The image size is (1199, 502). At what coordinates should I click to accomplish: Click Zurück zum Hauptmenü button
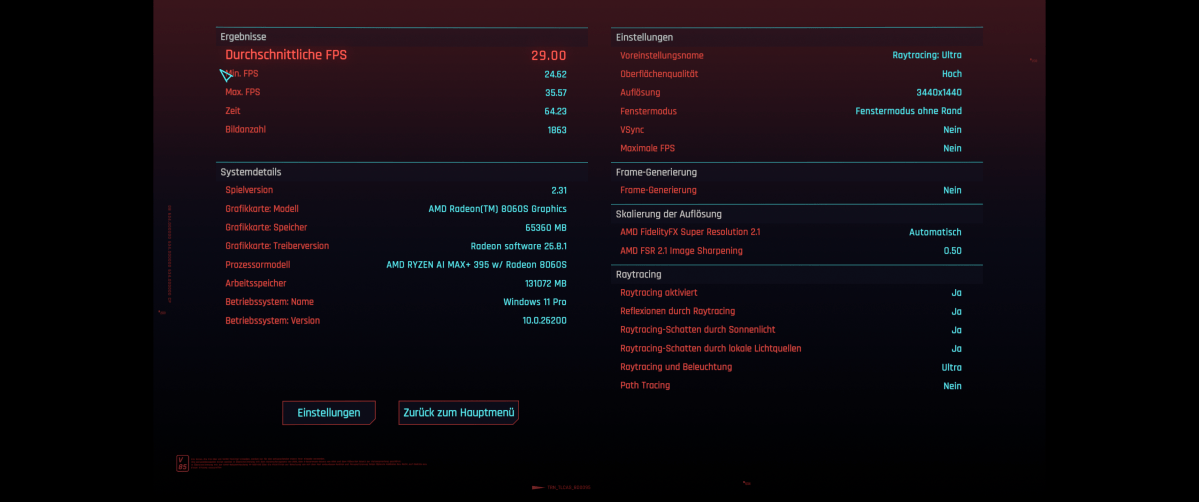[x=459, y=412]
